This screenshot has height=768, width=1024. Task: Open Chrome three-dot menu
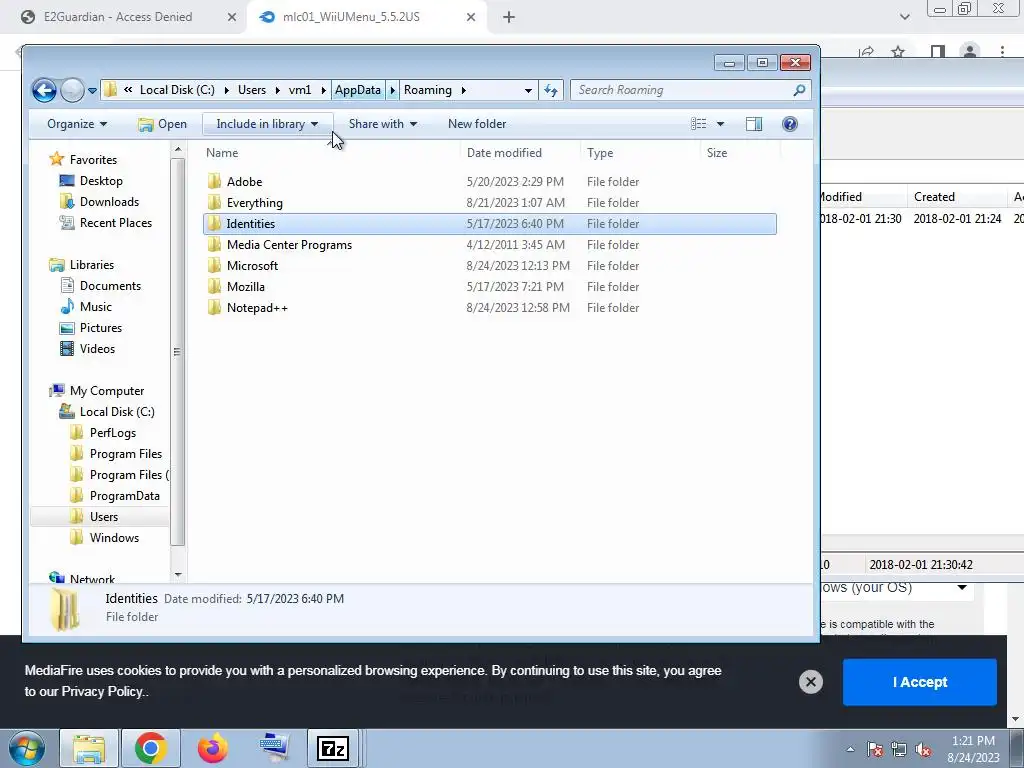[1002, 51]
